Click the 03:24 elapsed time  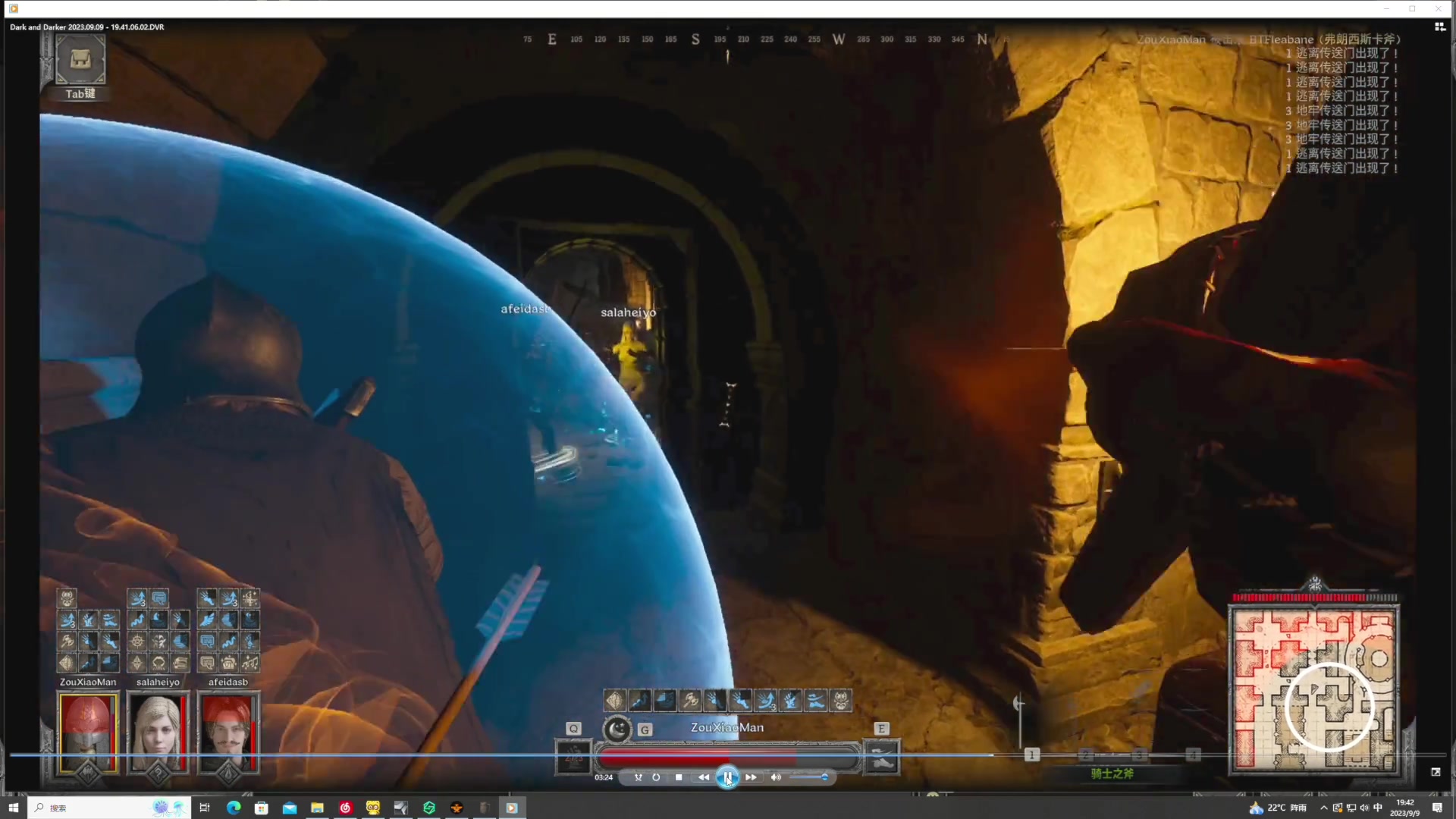tap(604, 777)
